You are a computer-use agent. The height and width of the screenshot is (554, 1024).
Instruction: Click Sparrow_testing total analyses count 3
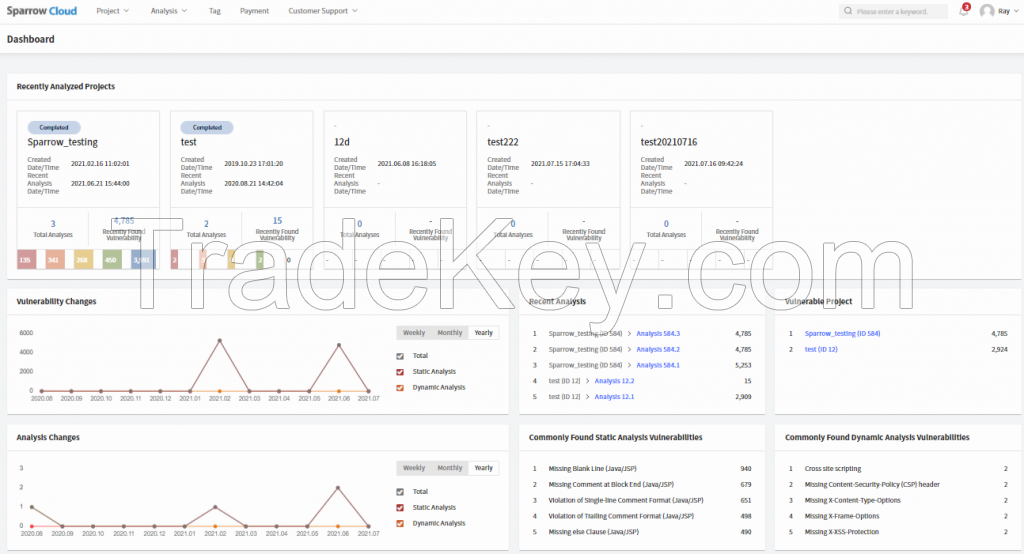tap(53, 224)
